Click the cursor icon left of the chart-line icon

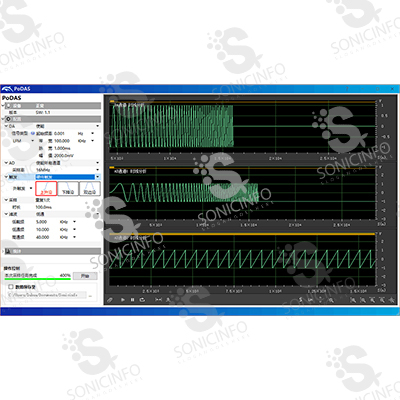point(301,300)
